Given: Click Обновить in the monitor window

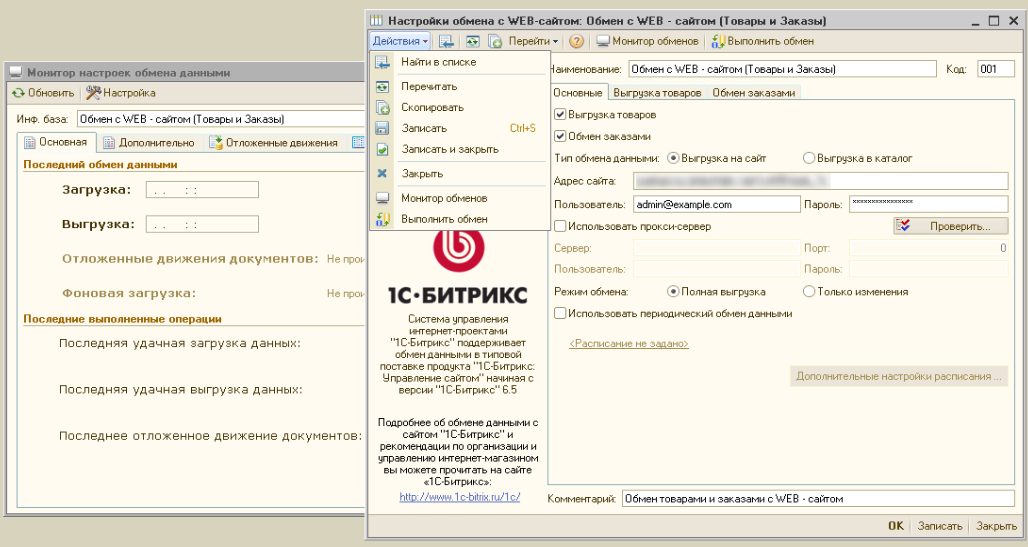Looking at the screenshot, I should tap(43, 93).
